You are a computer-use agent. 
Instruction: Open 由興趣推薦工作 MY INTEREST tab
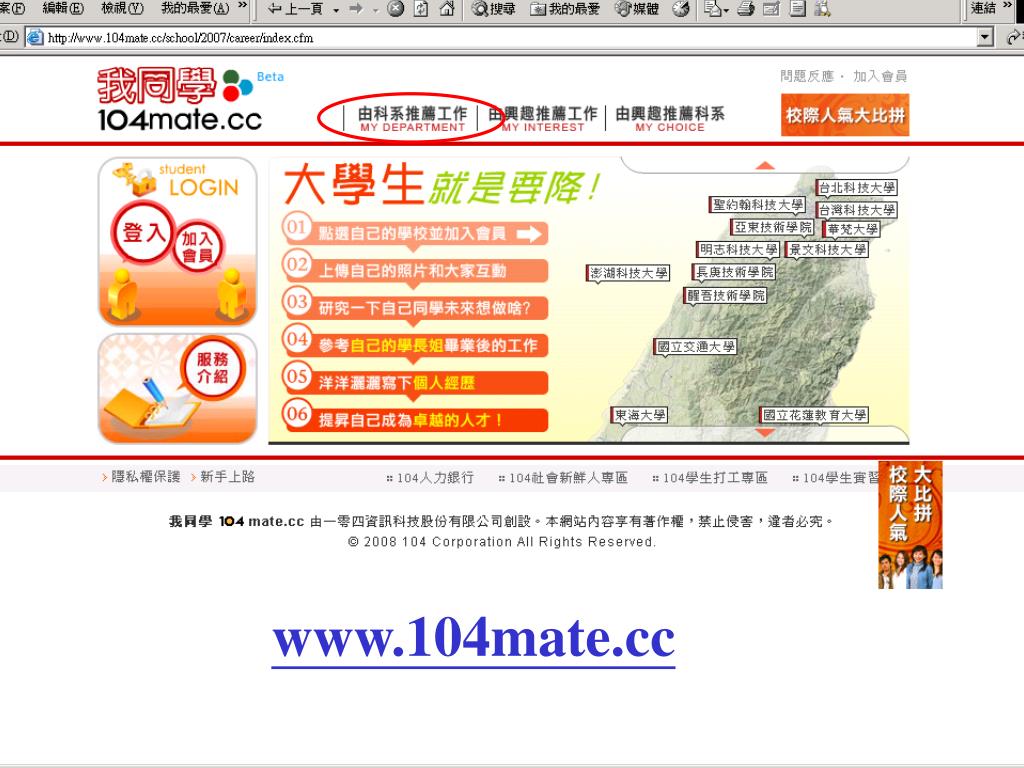click(543, 119)
